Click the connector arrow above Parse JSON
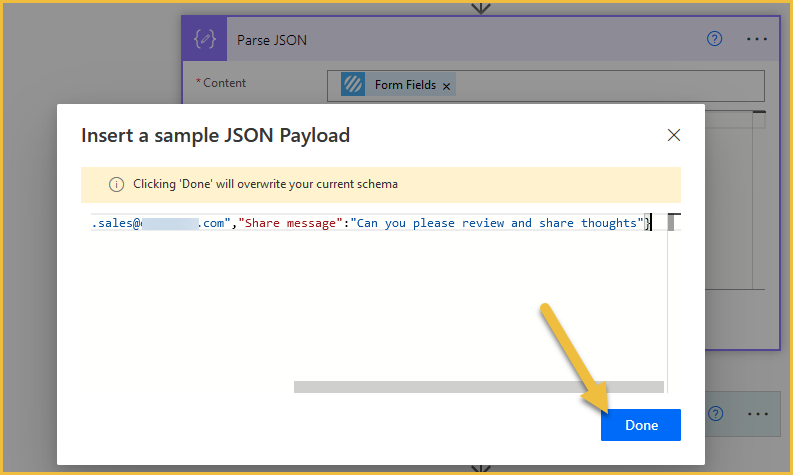Image resolution: width=793 pixels, height=475 pixels. (x=480, y=8)
